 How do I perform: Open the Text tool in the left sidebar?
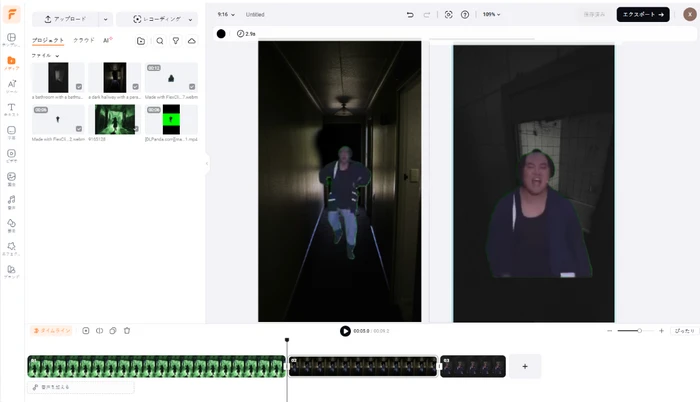click(x=11, y=109)
